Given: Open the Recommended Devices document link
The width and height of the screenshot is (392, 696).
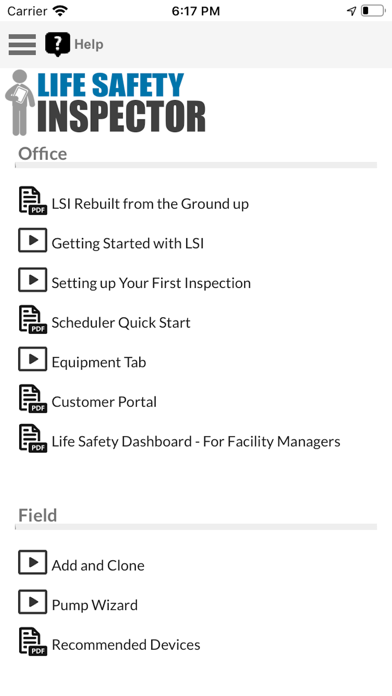Looking at the screenshot, I should coord(126,645).
